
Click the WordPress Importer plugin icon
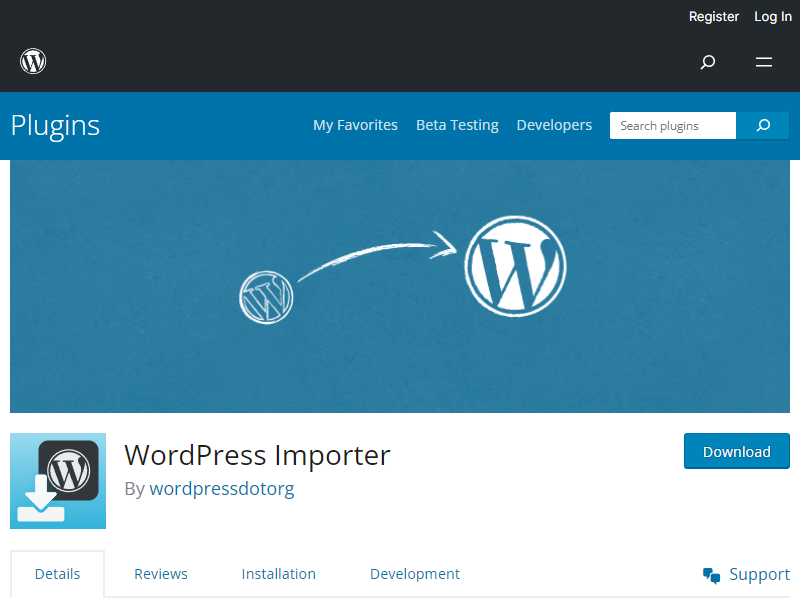[58, 481]
